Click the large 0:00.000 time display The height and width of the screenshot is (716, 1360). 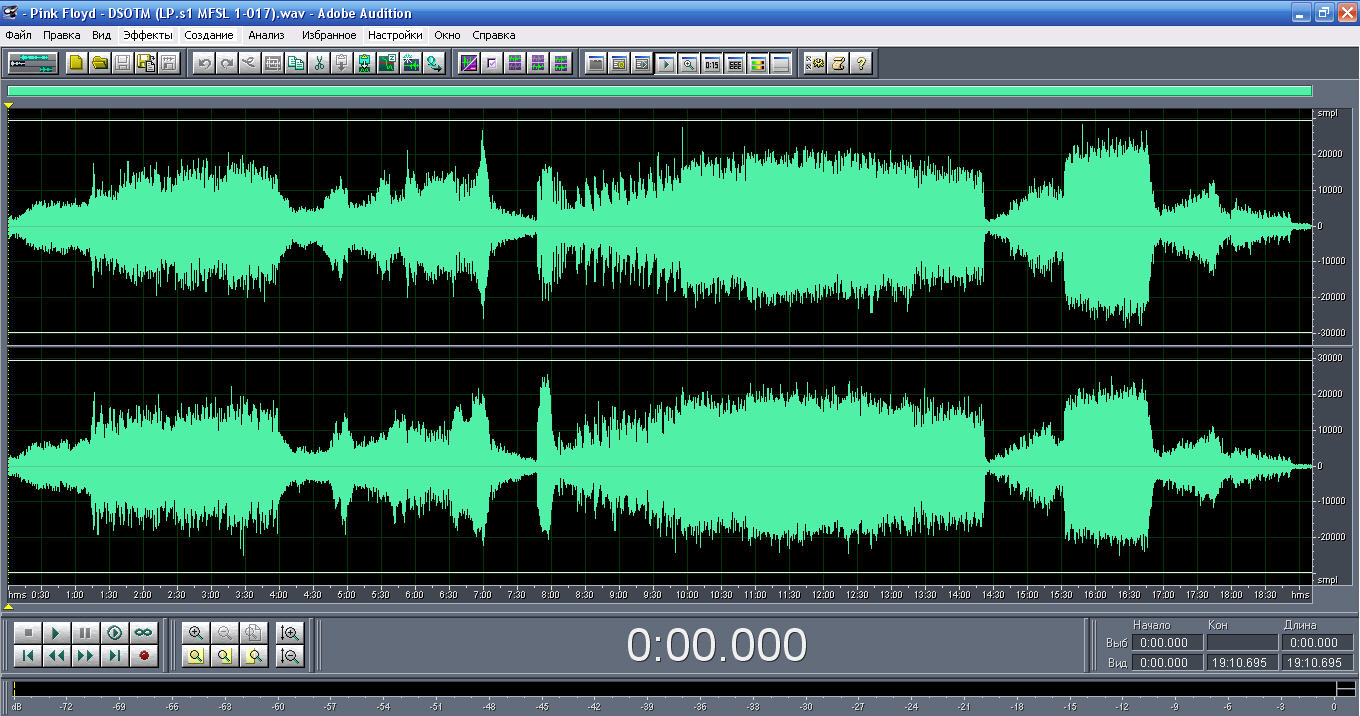coord(716,645)
